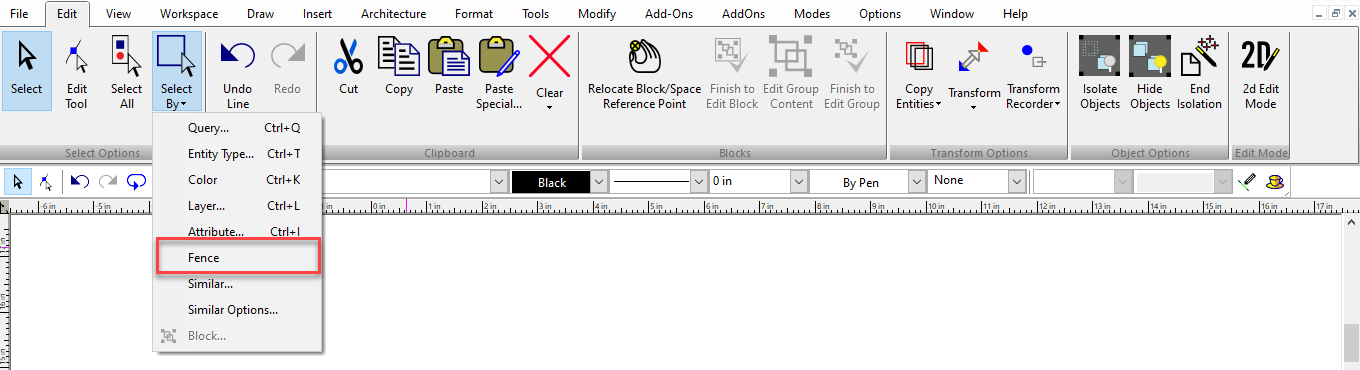
Task: Click the Black color swatch
Action: click(x=551, y=182)
